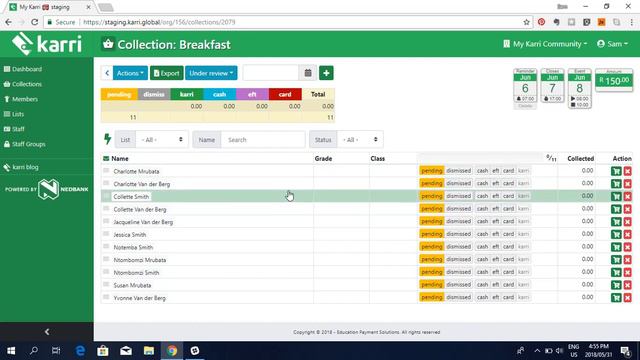Click the red X for Susan Mrubata
Viewport: 640px width, 360px height.
pos(628,285)
